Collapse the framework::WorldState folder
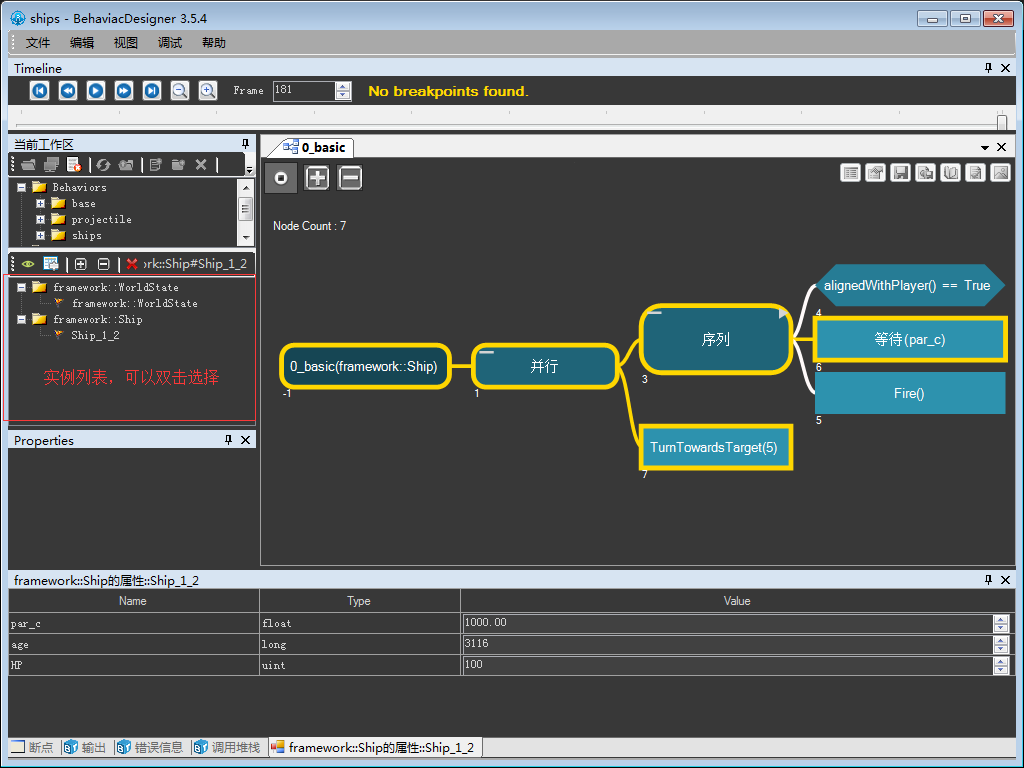 point(22,287)
